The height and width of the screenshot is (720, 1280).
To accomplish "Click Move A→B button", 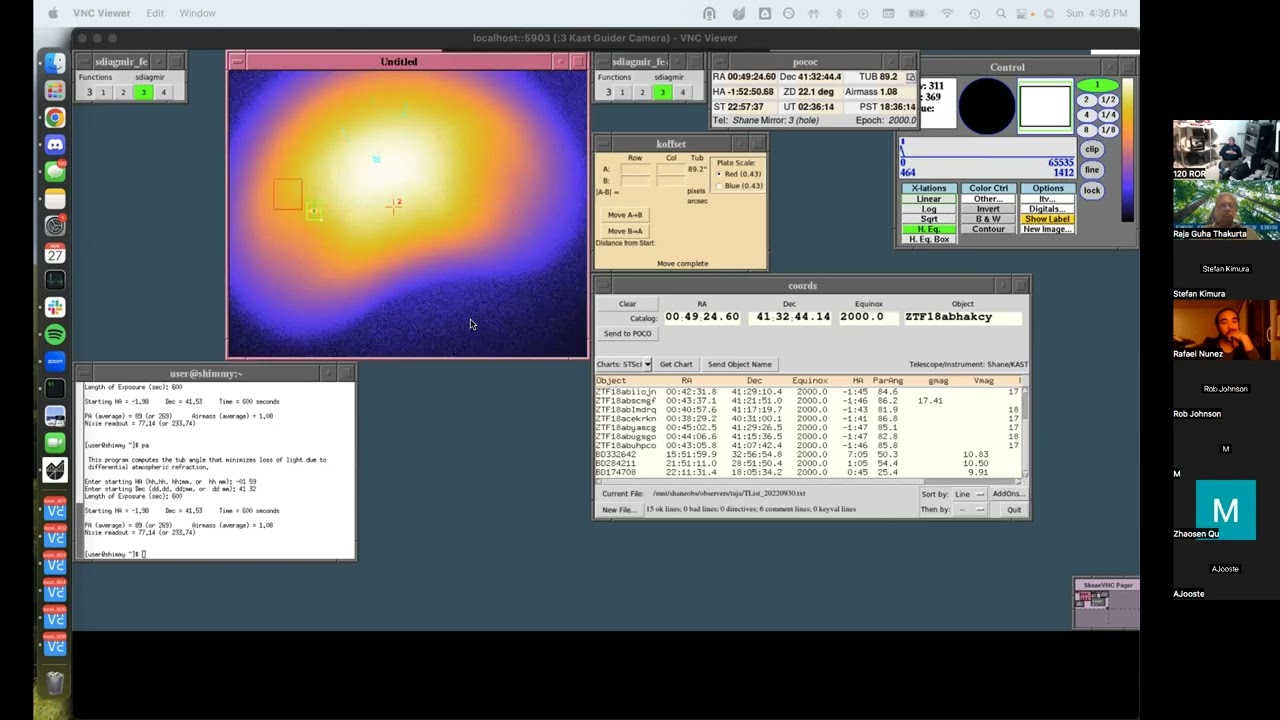I will point(625,215).
